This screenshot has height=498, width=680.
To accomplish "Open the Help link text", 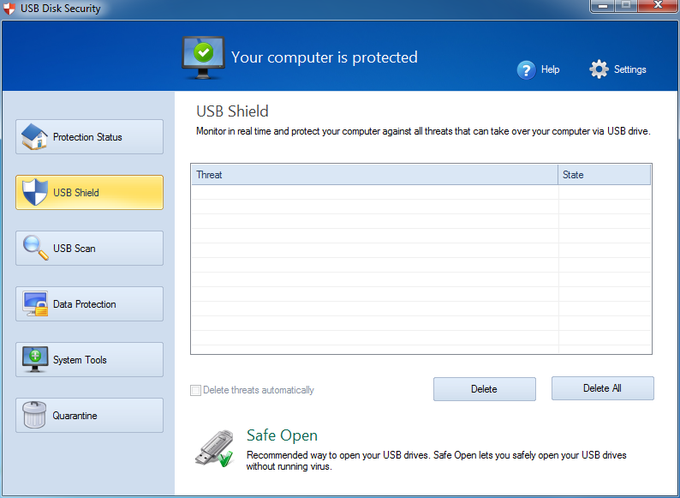I will pyautogui.click(x=550, y=69).
